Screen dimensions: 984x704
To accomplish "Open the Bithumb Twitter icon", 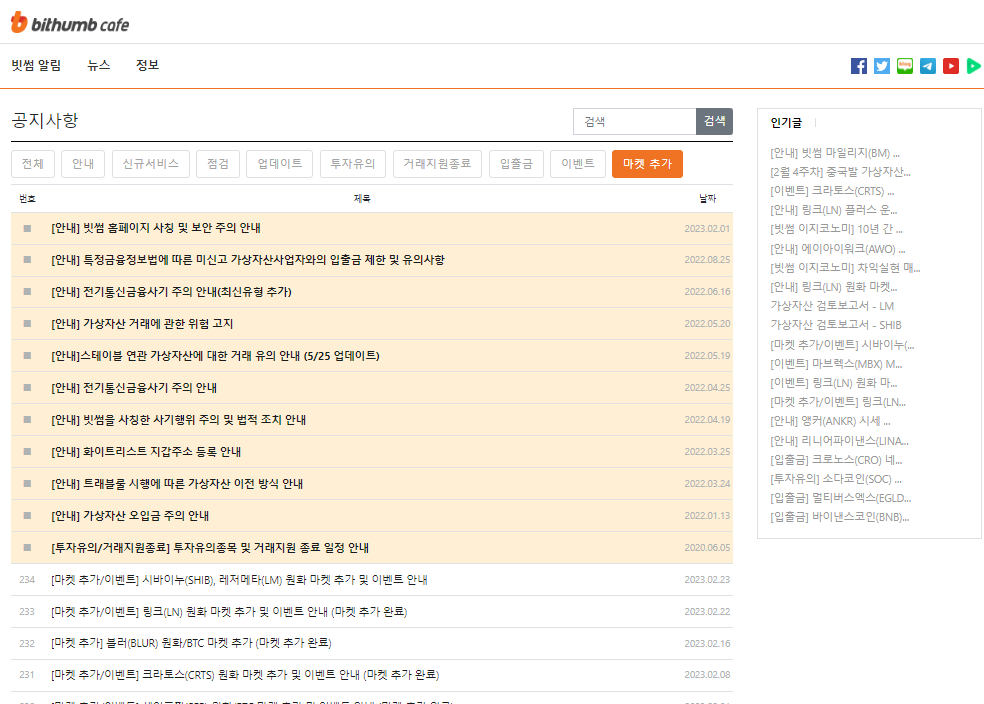I will tap(882, 66).
